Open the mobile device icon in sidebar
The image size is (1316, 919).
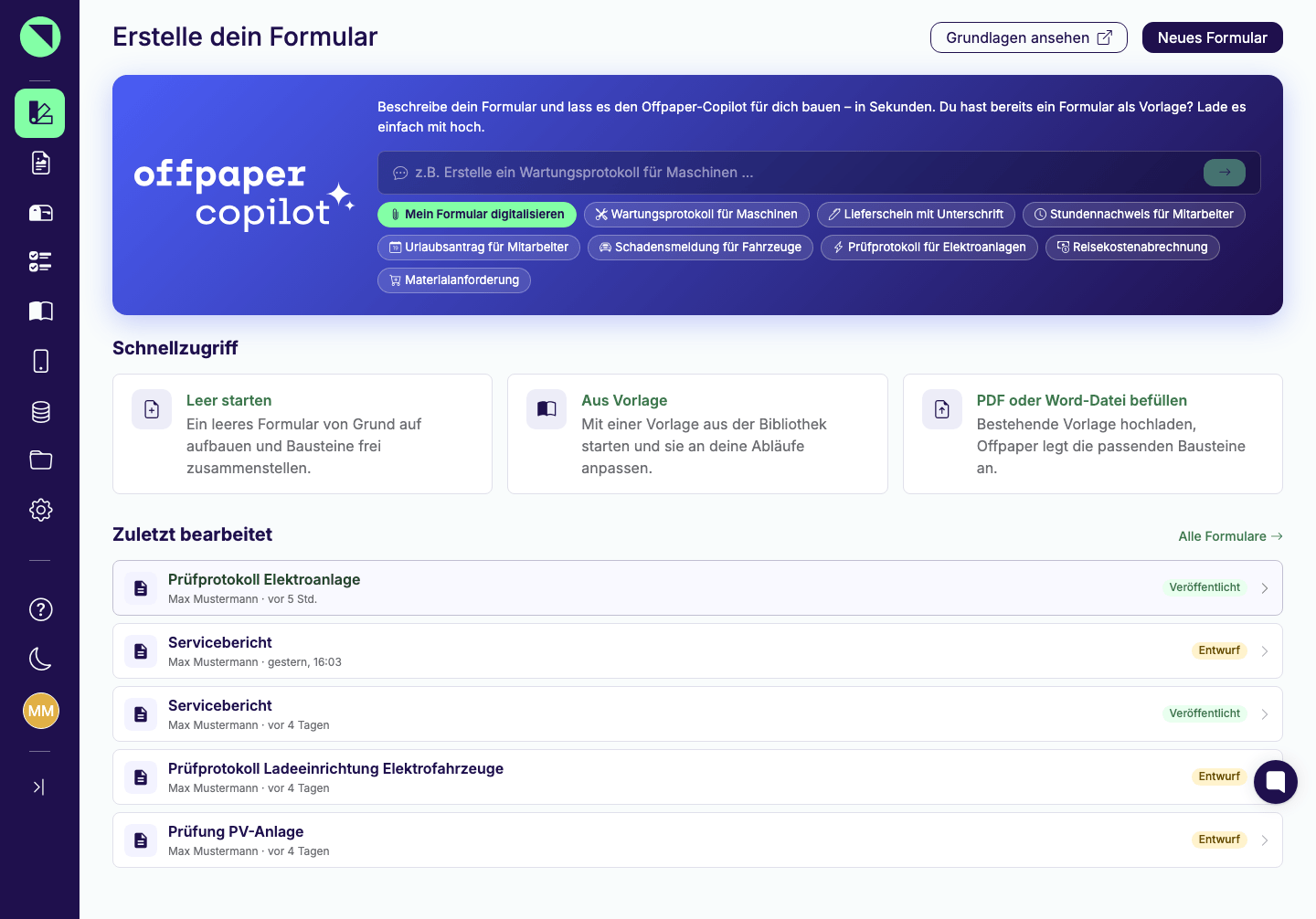click(40, 361)
